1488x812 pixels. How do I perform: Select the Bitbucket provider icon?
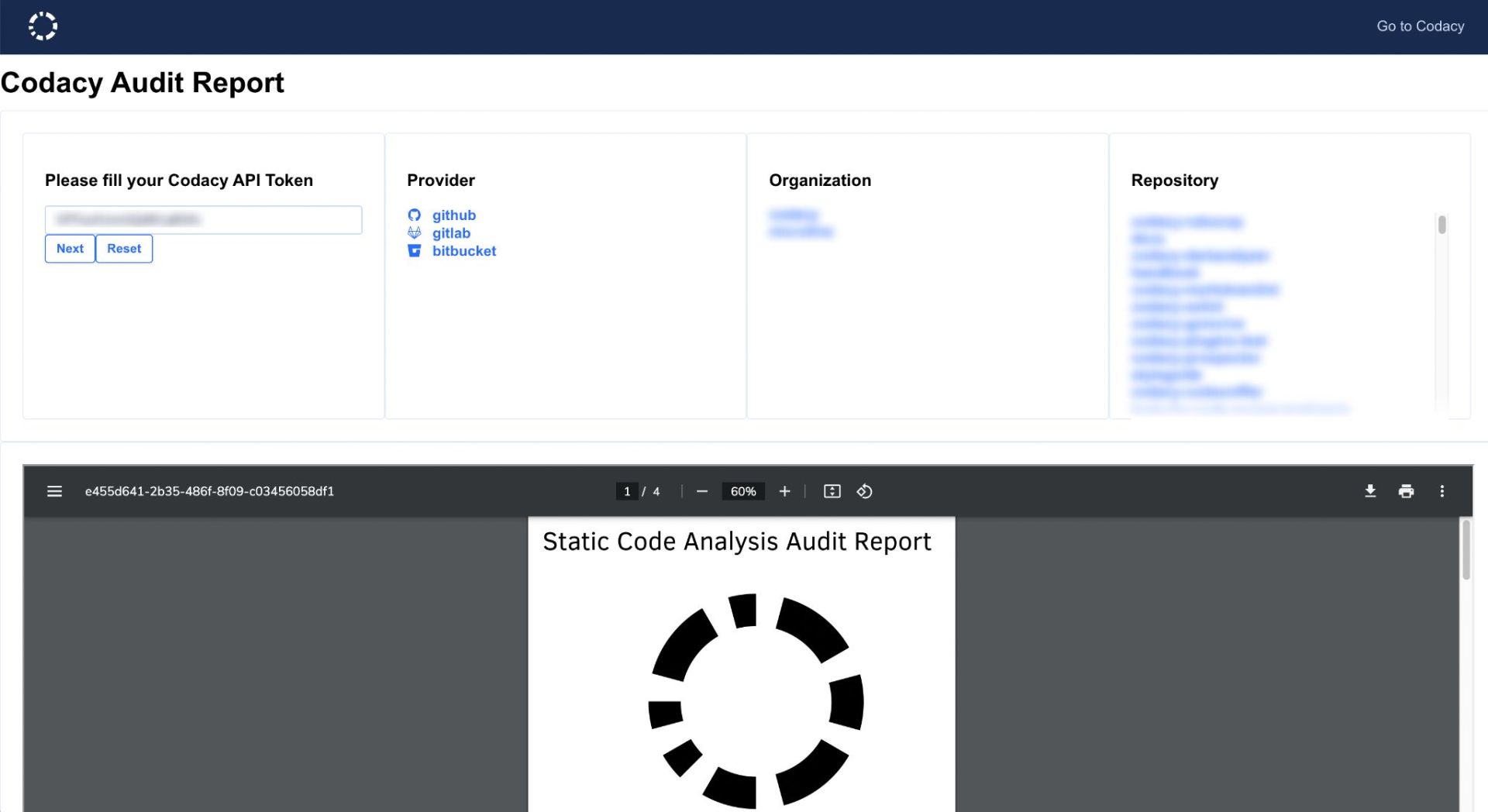tap(415, 251)
